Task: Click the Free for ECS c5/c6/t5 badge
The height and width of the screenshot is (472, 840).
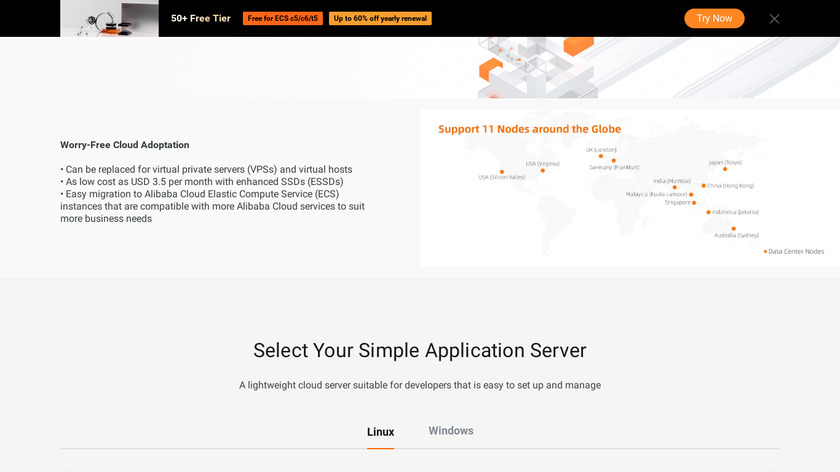Action: click(x=283, y=18)
